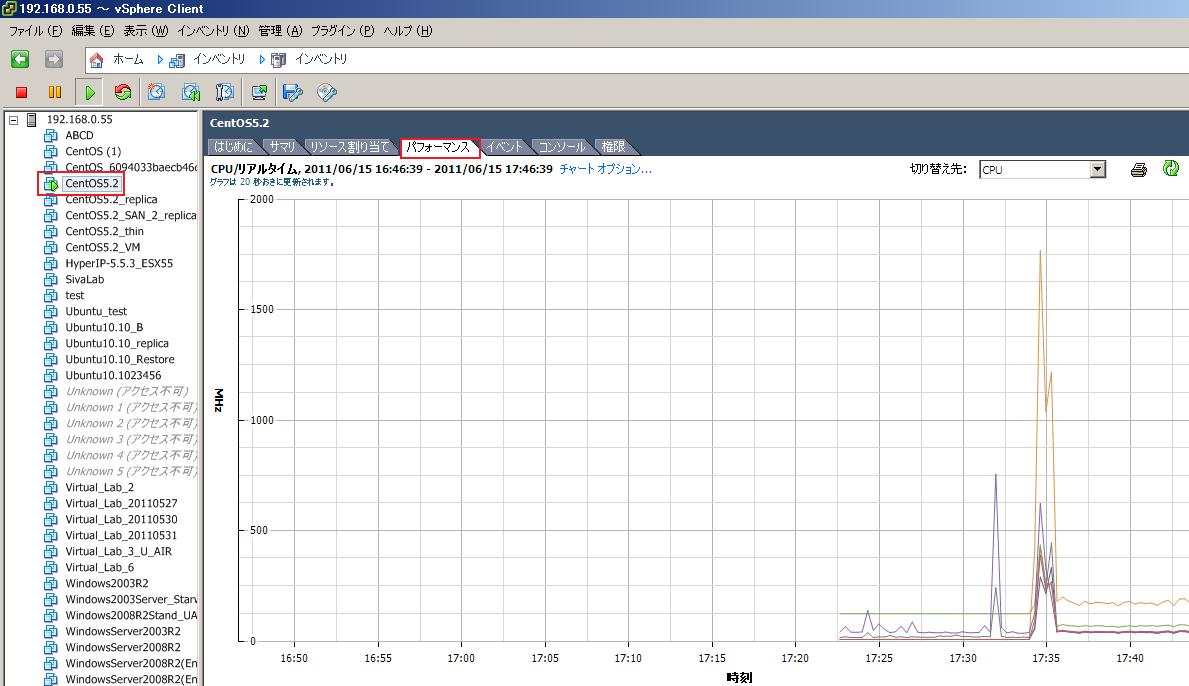1189x686 pixels.
Task: Open the 切り替え先 CPU dropdown
Action: click(1097, 169)
